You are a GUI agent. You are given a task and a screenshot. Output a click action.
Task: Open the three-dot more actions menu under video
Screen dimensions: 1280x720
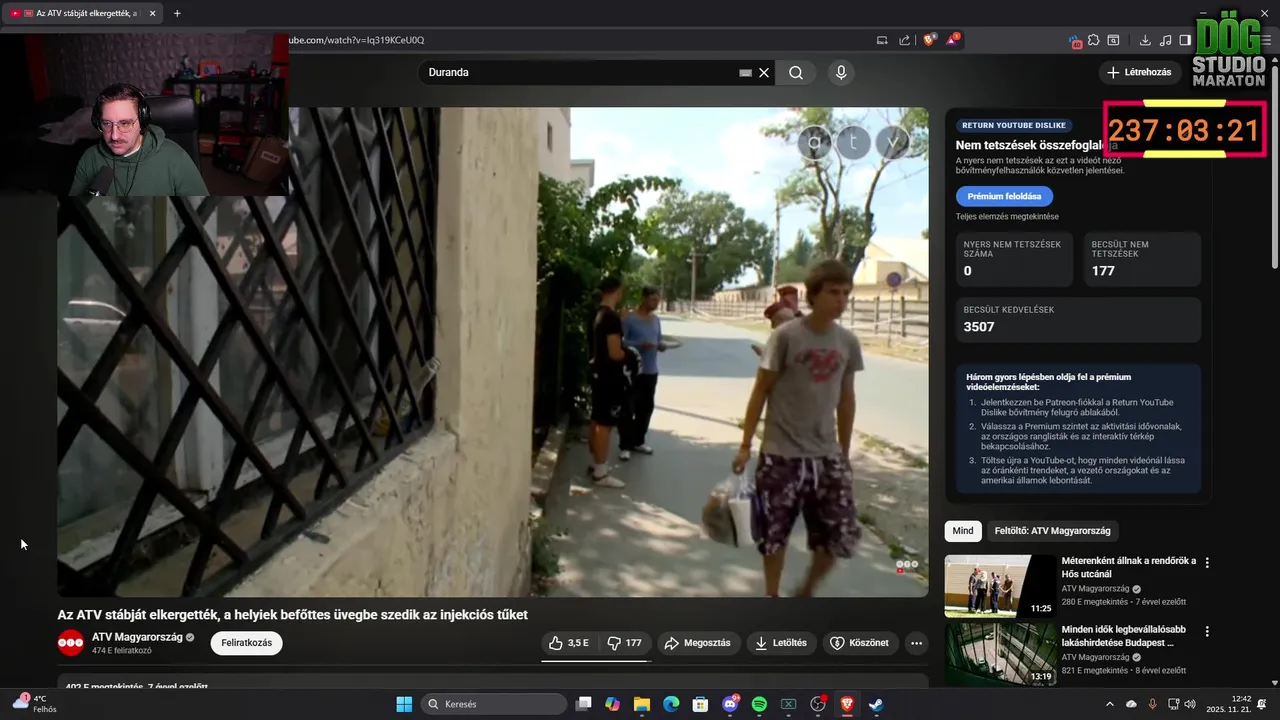(x=916, y=643)
